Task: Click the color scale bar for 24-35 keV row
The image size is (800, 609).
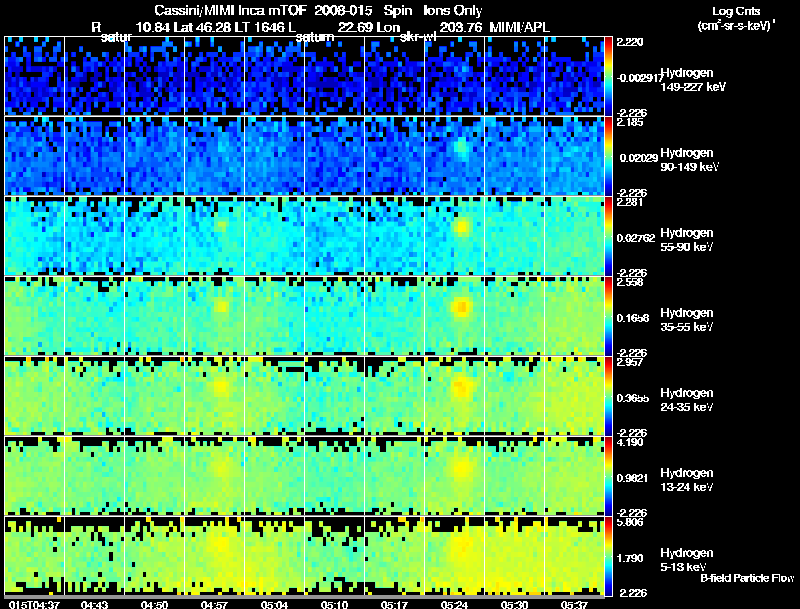Action: 608,396
